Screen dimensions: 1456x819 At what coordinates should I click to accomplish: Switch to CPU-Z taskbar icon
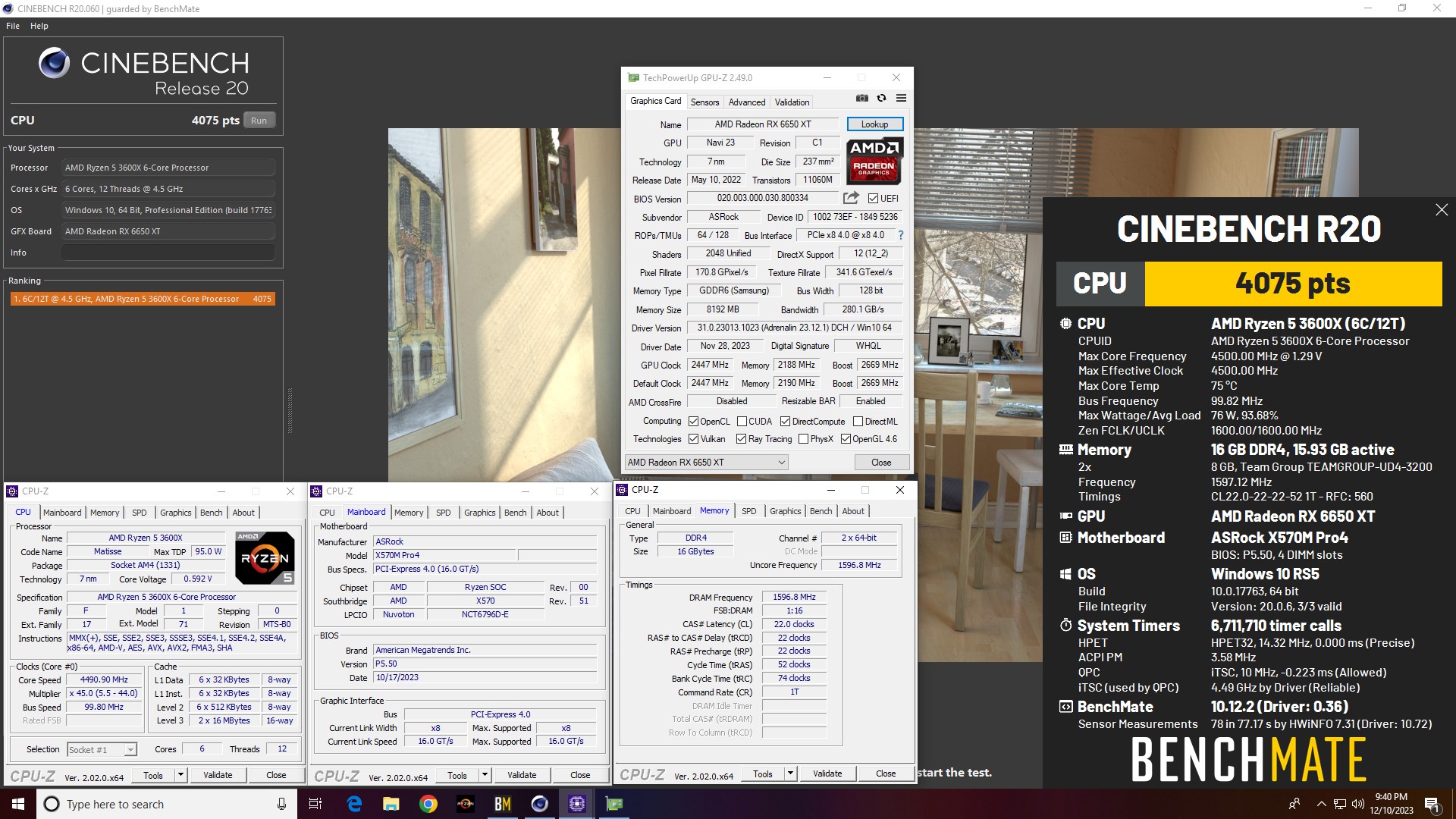tap(576, 804)
